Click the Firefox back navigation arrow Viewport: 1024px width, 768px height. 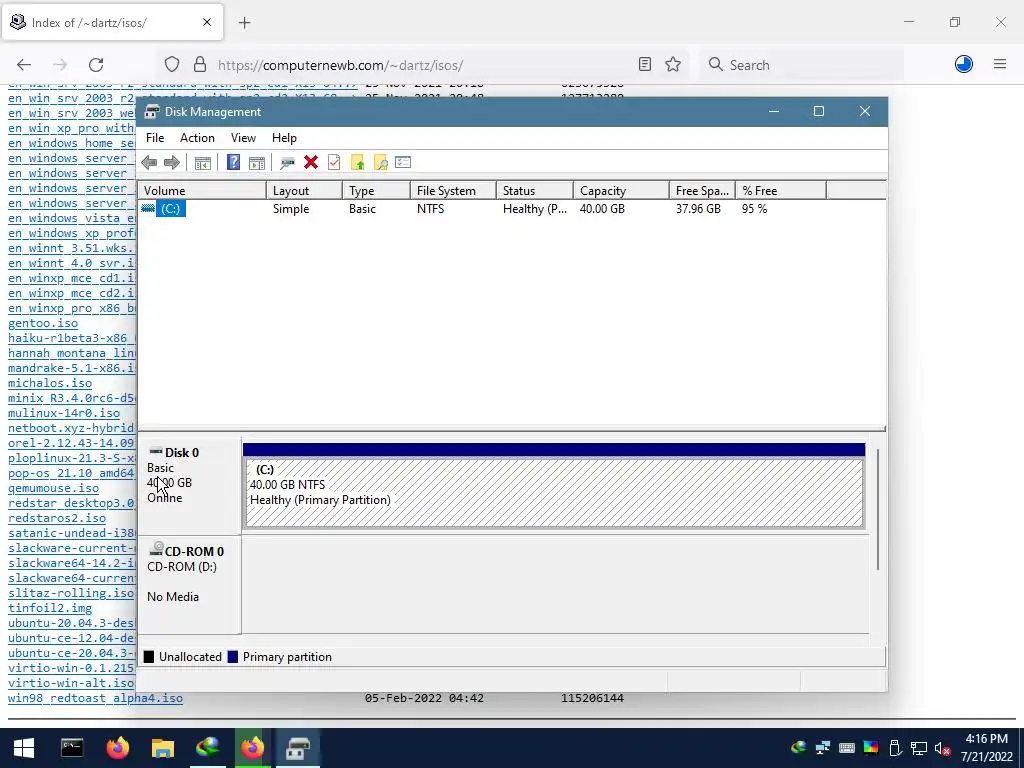pyautogui.click(x=24, y=65)
